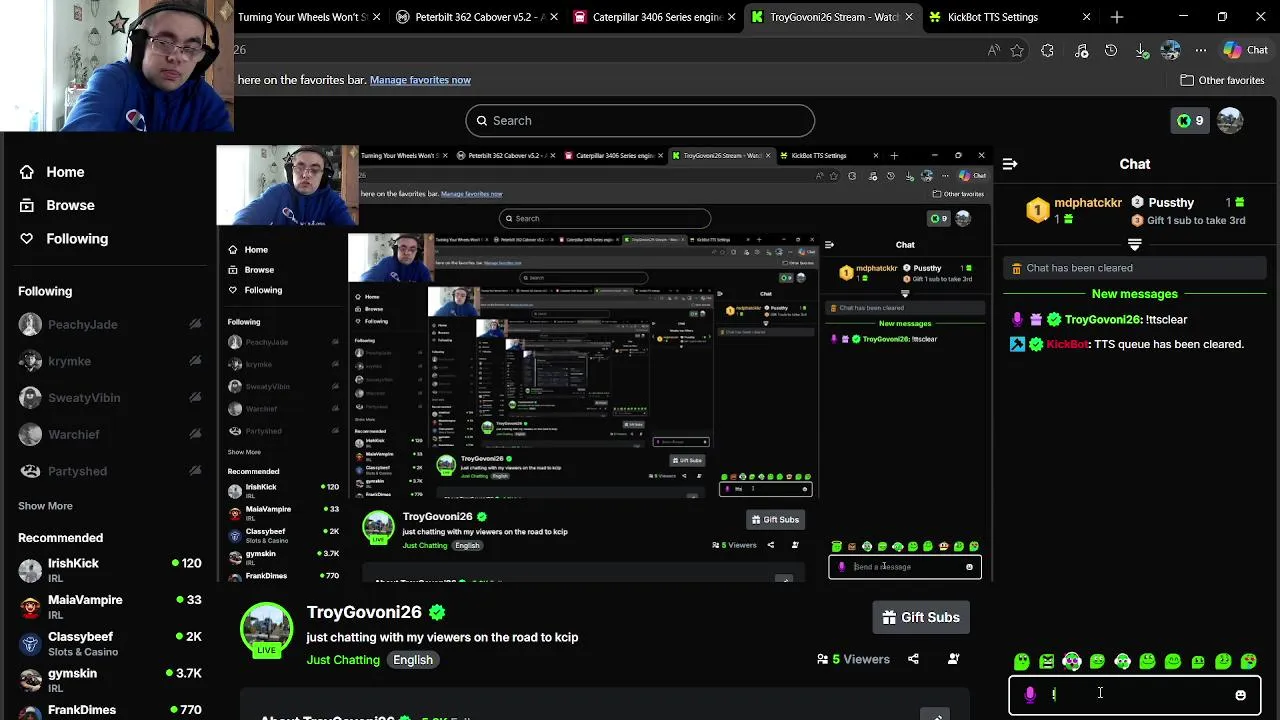Open a new browser tab
Image resolution: width=1280 pixels, height=720 pixels.
click(1117, 17)
